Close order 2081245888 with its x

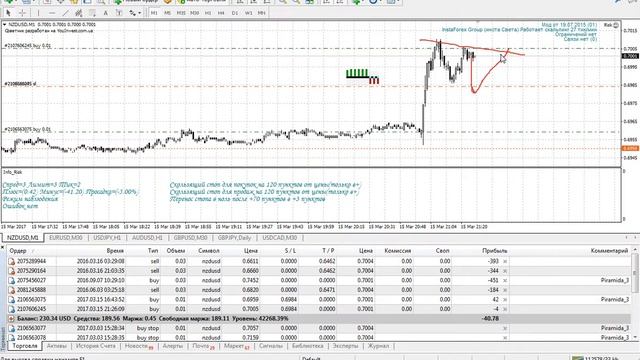(x=505, y=290)
